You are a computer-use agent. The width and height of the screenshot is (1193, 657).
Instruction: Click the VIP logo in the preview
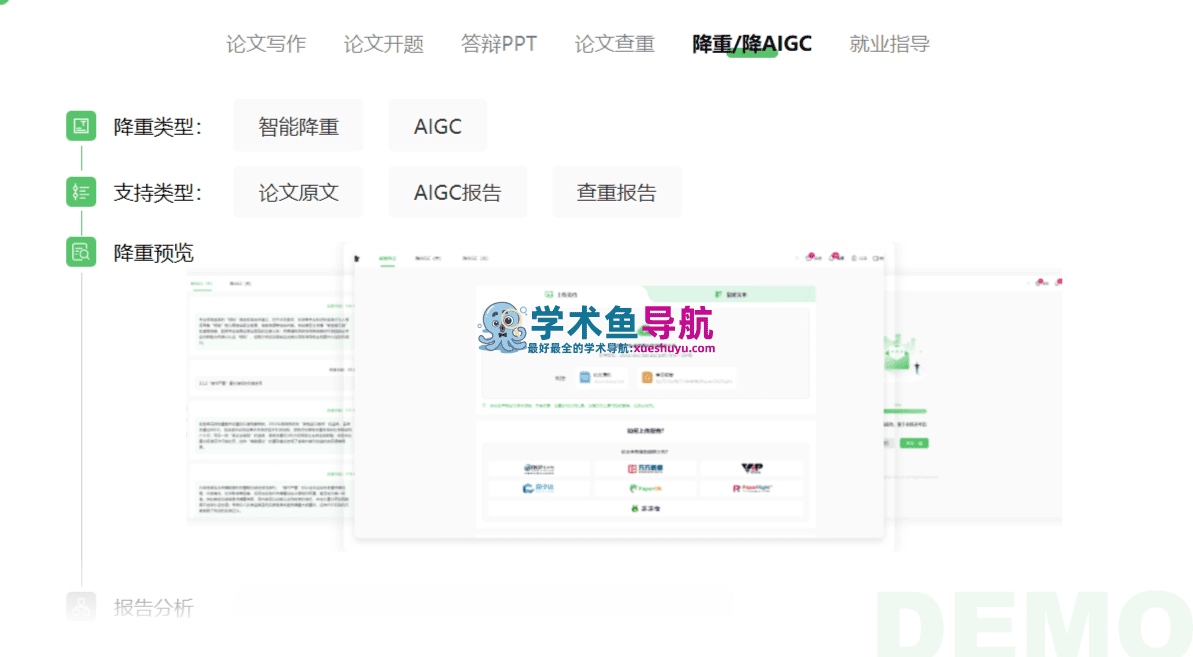click(x=752, y=468)
